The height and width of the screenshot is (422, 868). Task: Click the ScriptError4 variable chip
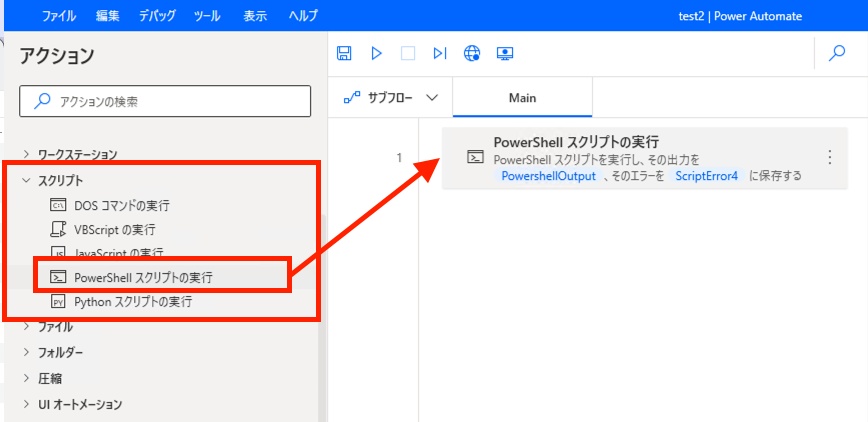(707, 176)
